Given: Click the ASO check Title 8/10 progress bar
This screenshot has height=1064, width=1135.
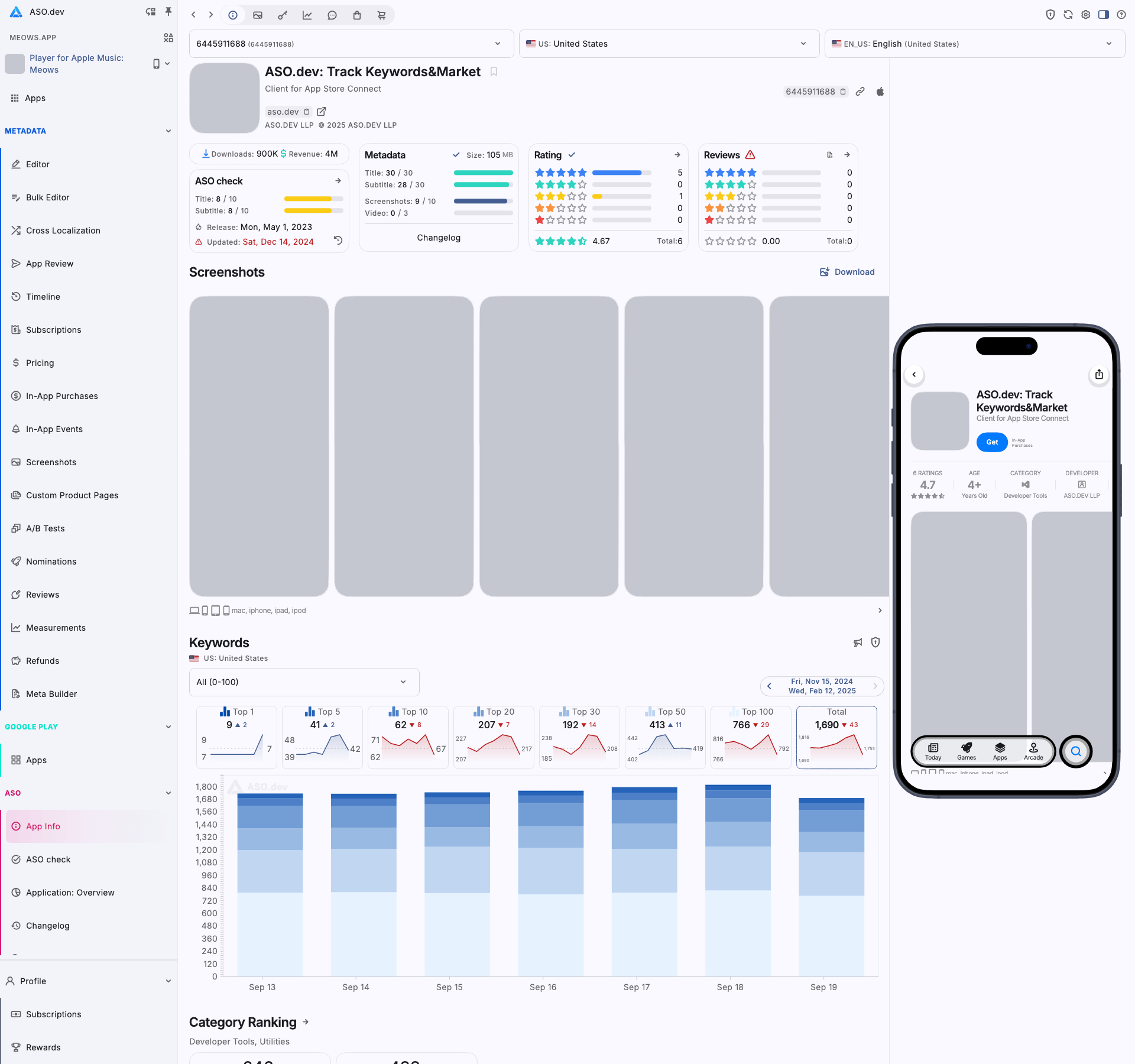Looking at the screenshot, I should [x=314, y=199].
